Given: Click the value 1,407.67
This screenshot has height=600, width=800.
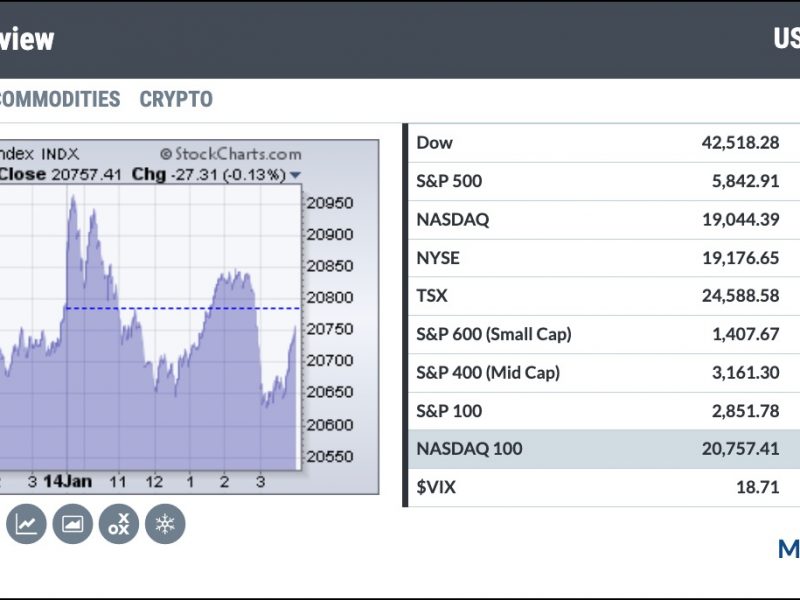Looking at the screenshot, I should [x=745, y=334].
